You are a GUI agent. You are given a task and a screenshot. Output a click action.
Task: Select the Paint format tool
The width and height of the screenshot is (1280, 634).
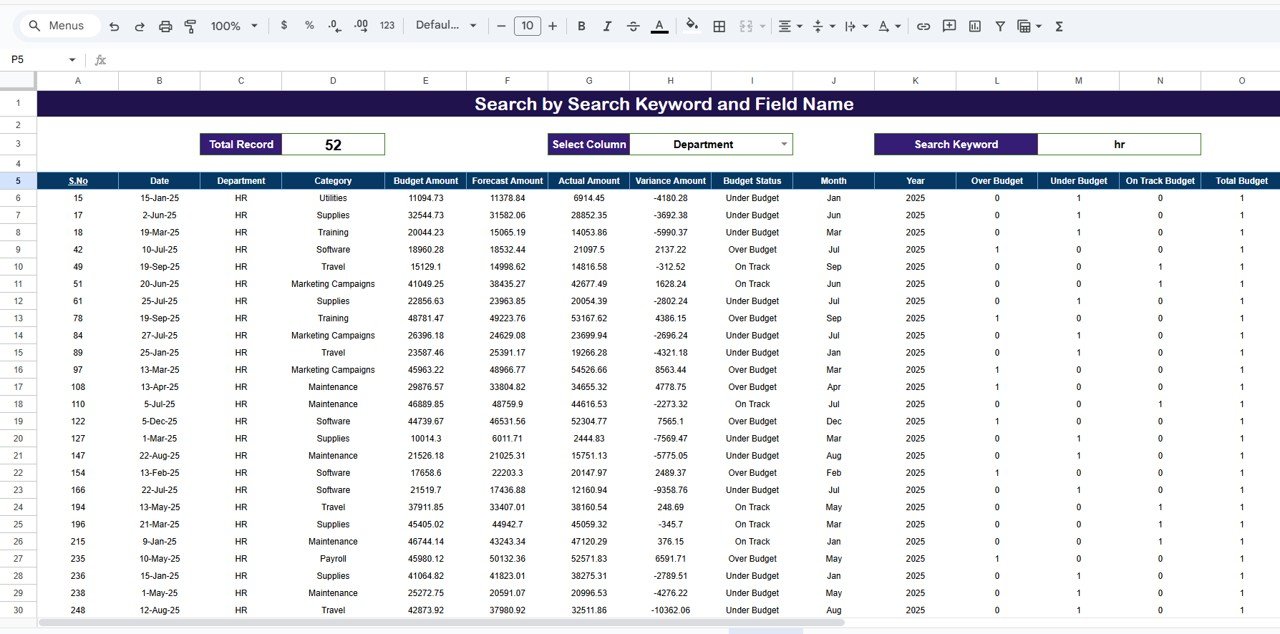190,26
